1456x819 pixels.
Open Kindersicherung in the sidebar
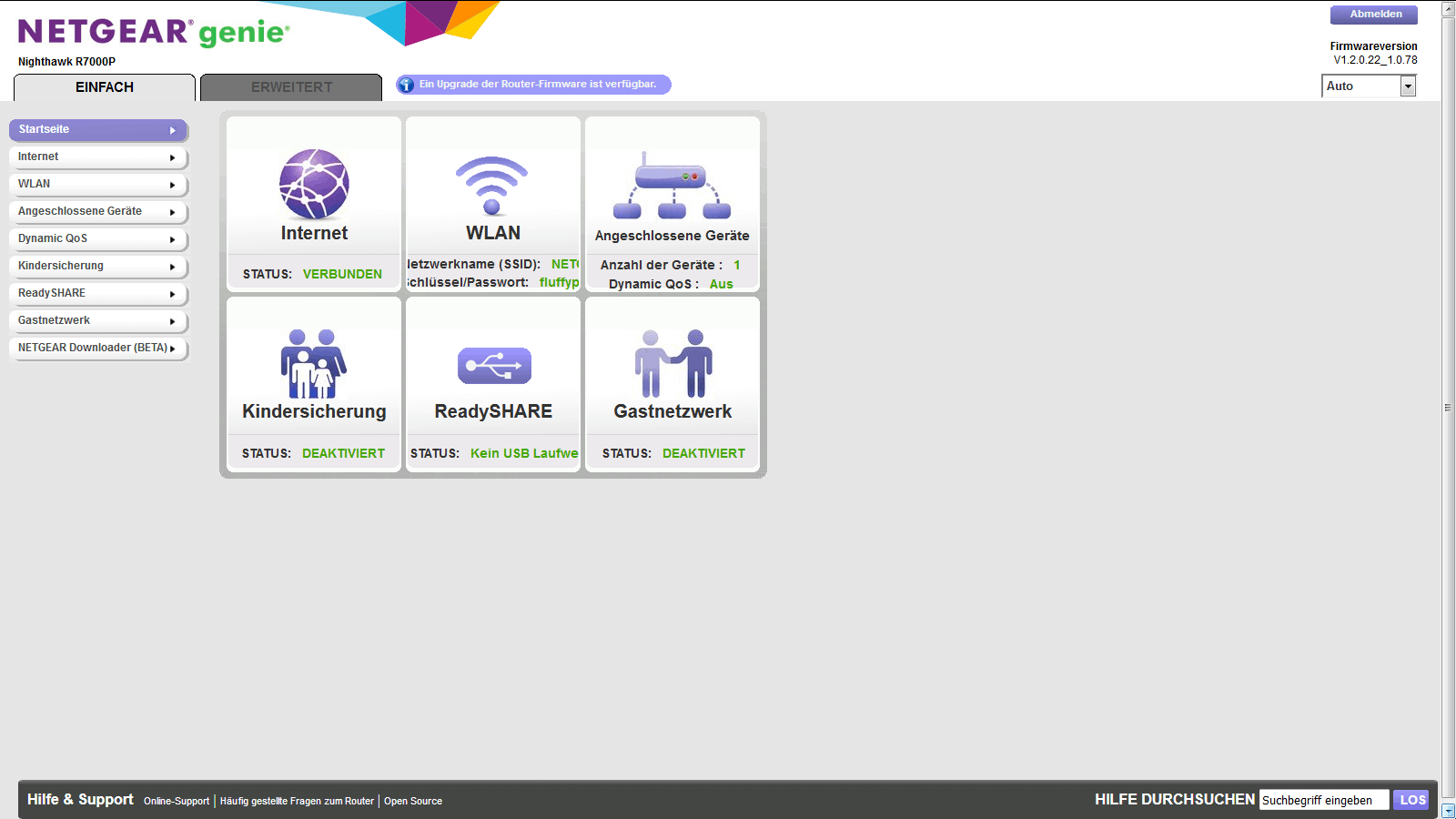tap(98, 267)
